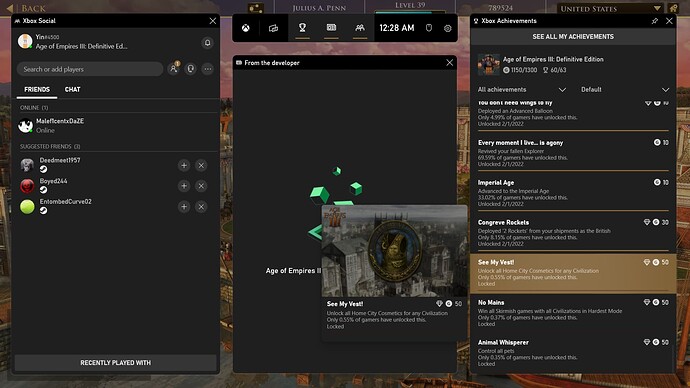Viewport: 690px width, 388px height.
Task: Click in the Search or add players field
Action: tap(90, 69)
